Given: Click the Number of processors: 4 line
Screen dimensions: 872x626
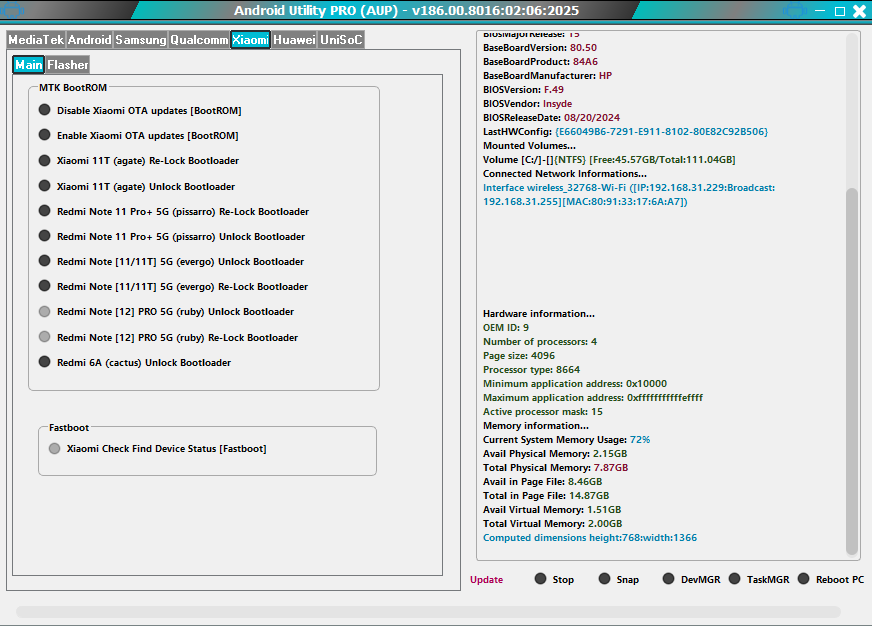Looking at the screenshot, I should (539, 342).
